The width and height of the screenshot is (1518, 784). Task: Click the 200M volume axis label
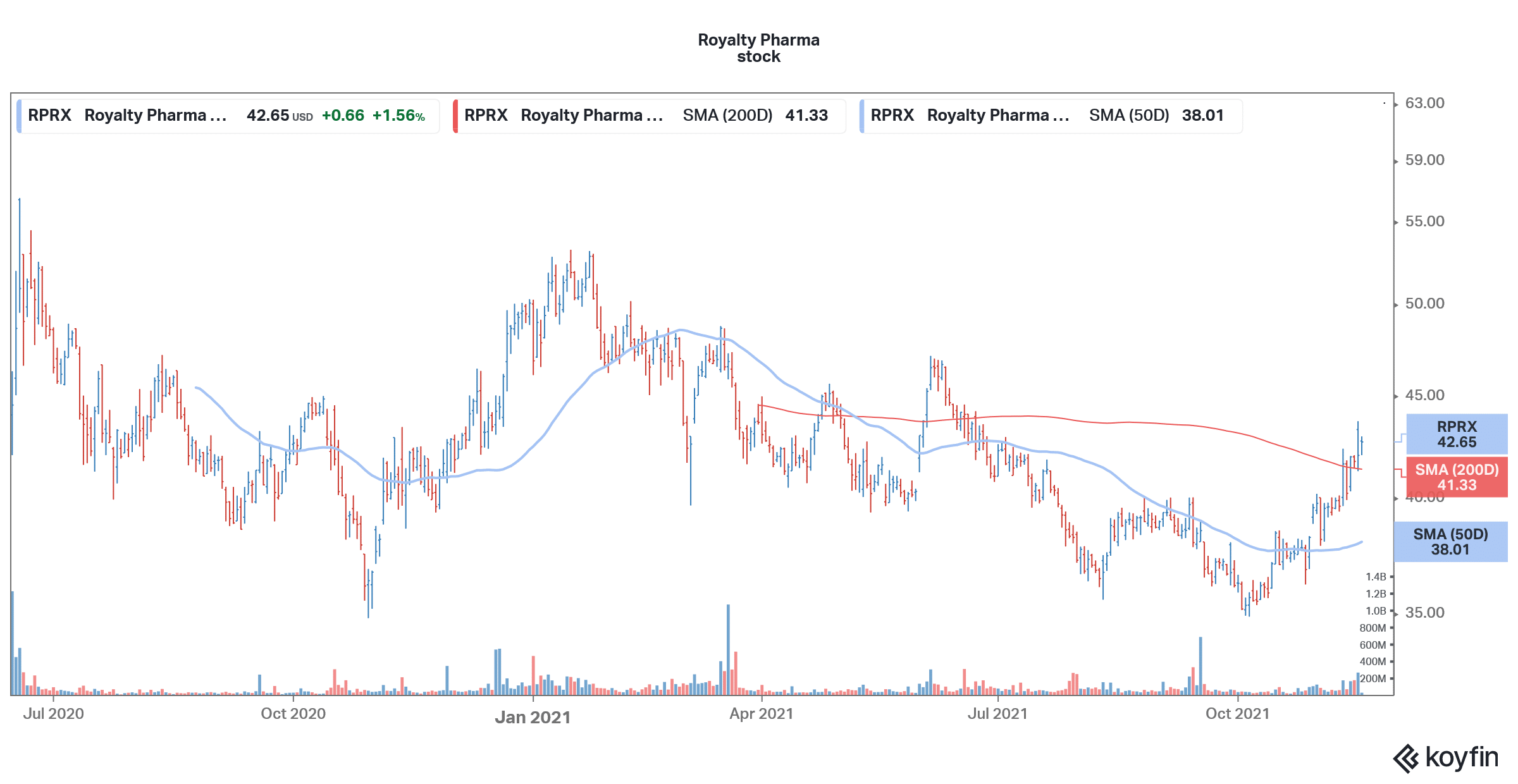tap(1373, 678)
